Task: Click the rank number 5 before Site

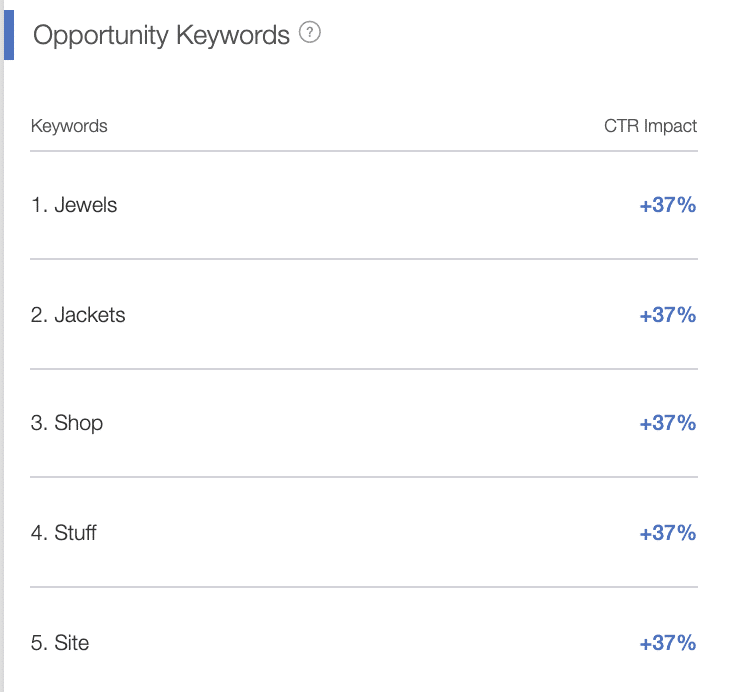Action: (x=39, y=643)
